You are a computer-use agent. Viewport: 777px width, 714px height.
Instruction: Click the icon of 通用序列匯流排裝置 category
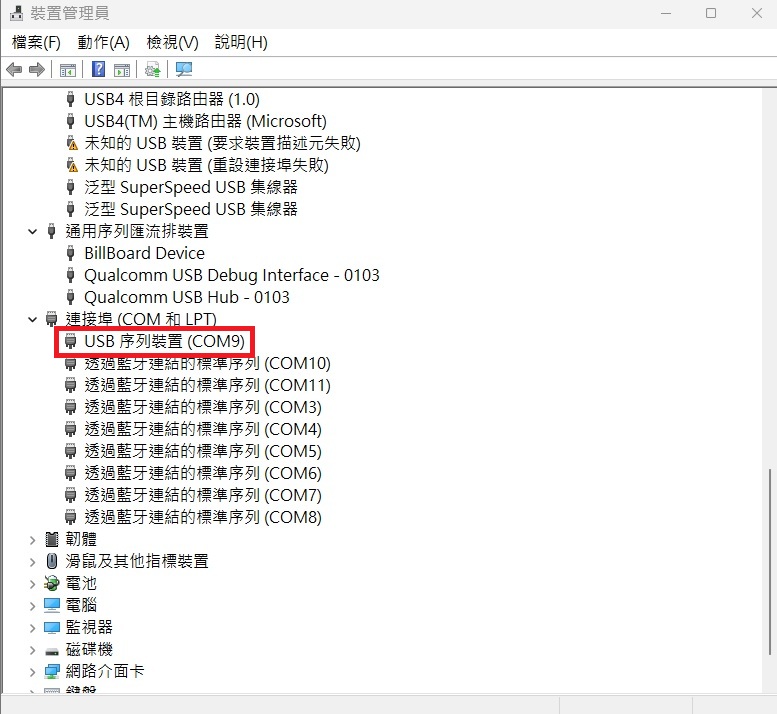(52, 231)
